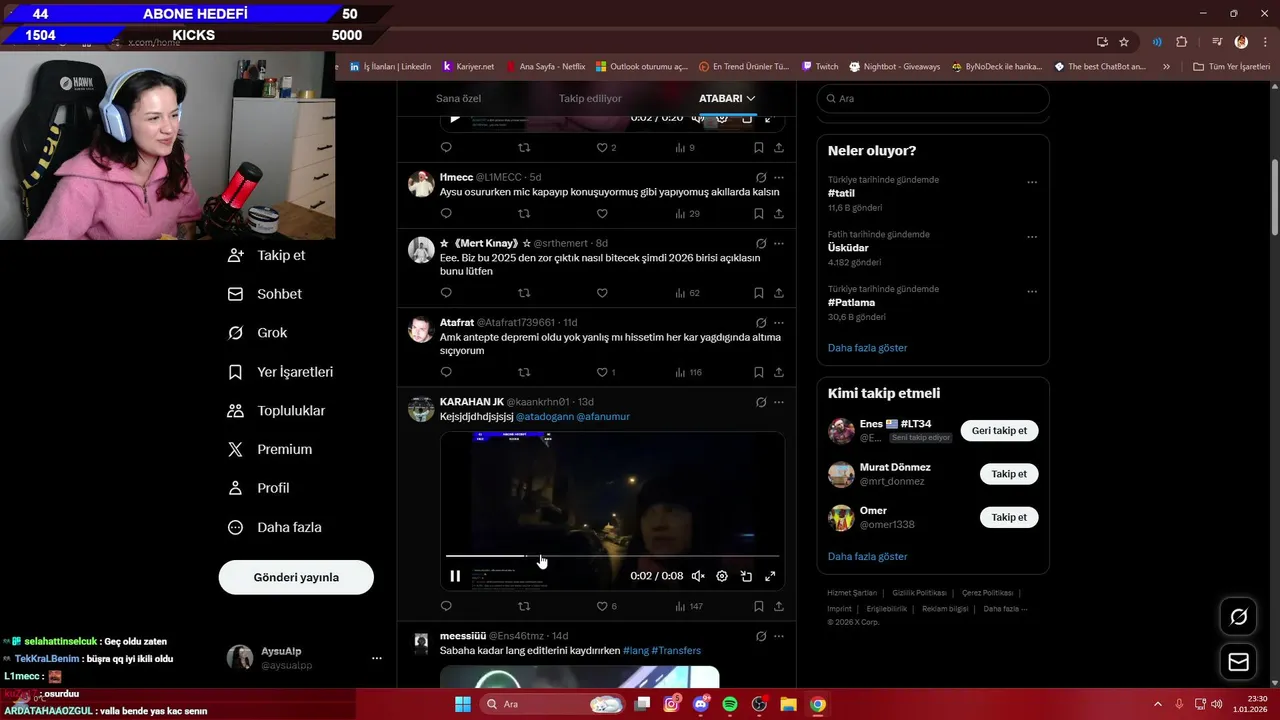Bookmark the Mert Kınay post
The width and height of the screenshot is (1280, 720).
coord(759,293)
